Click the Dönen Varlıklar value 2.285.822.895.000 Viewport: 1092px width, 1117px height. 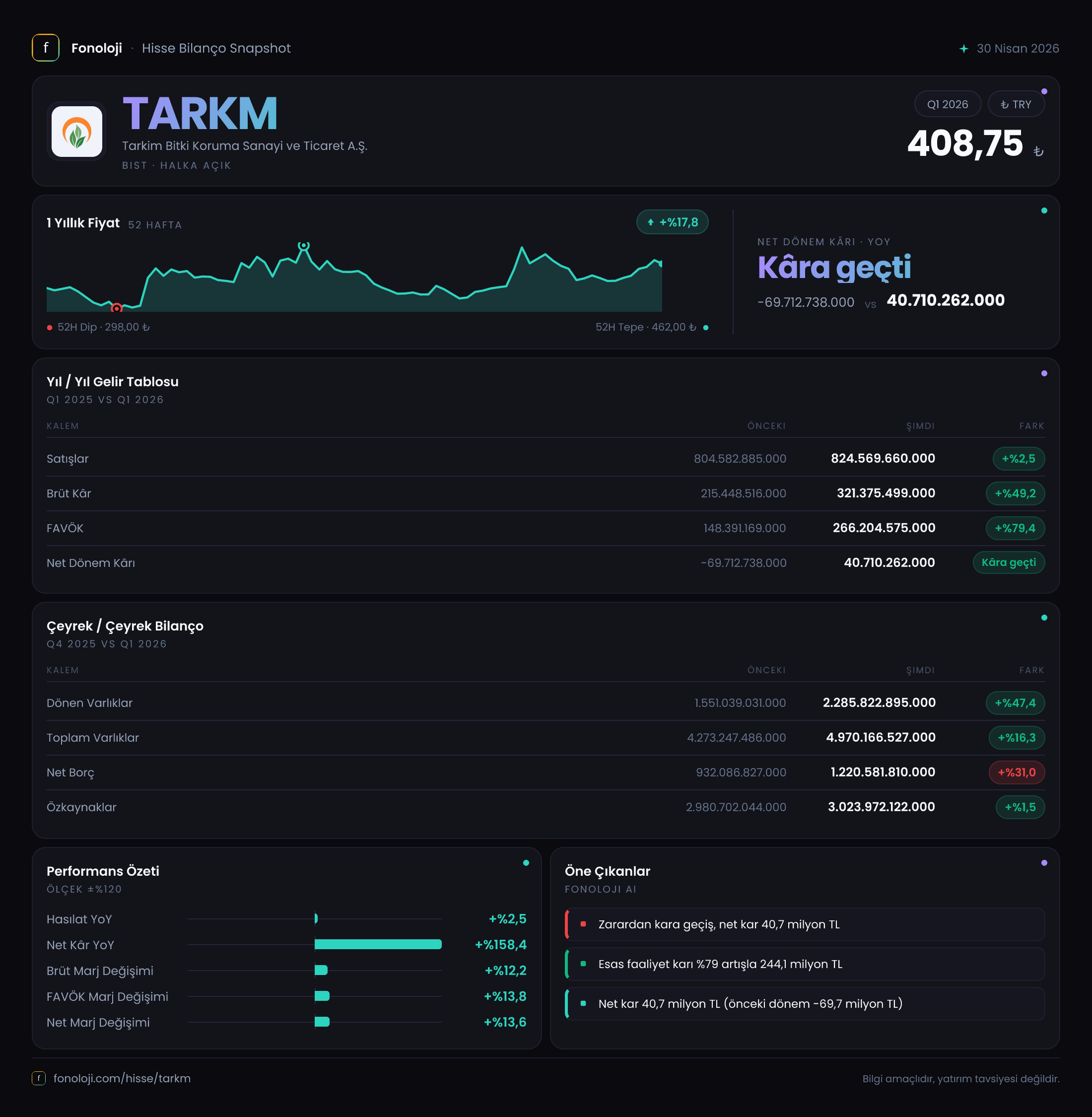coord(879,702)
